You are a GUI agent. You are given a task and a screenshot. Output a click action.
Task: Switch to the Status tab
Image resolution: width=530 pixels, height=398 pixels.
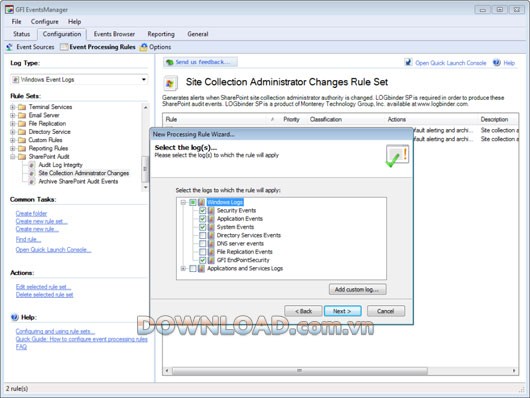pyautogui.click(x=22, y=34)
